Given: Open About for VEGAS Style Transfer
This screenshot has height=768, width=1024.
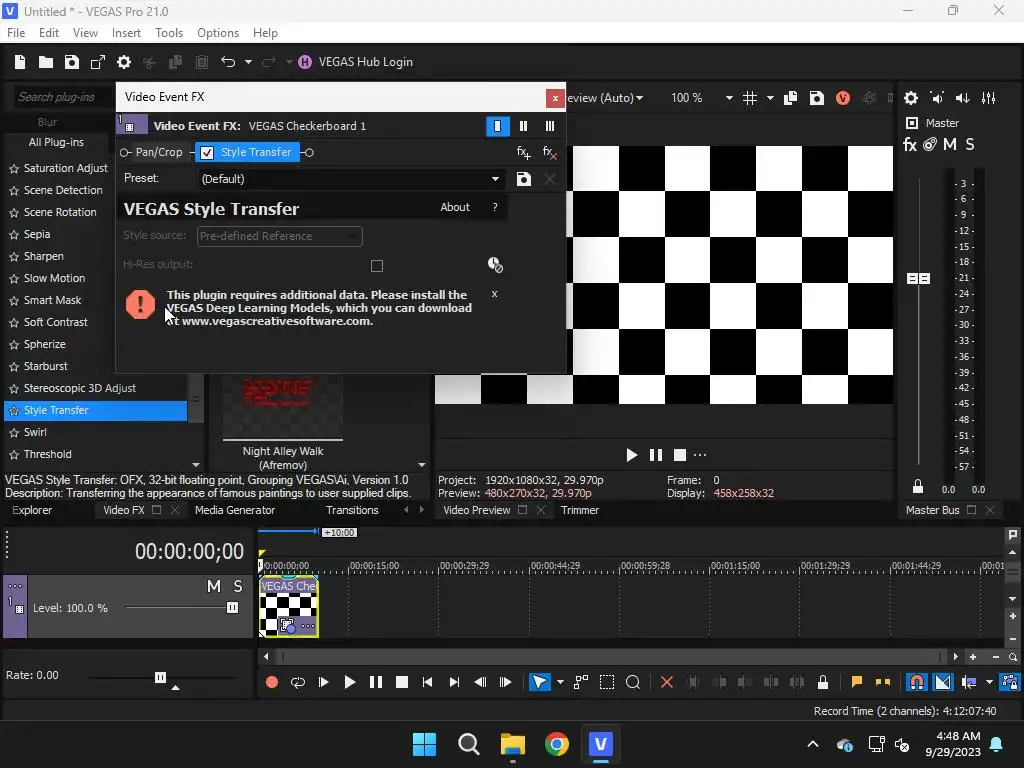Looking at the screenshot, I should pos(455,207).
